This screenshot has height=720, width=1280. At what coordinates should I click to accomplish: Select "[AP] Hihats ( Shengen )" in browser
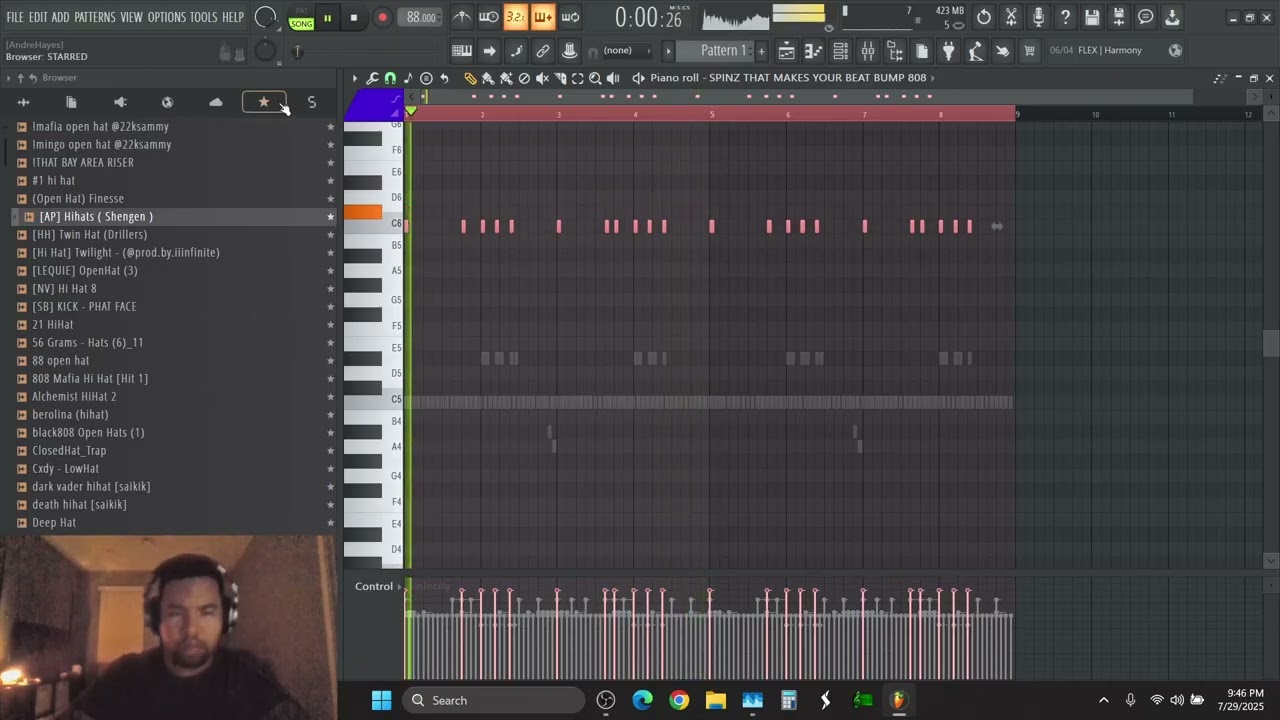pyautogui.click(x=169, y=217)
